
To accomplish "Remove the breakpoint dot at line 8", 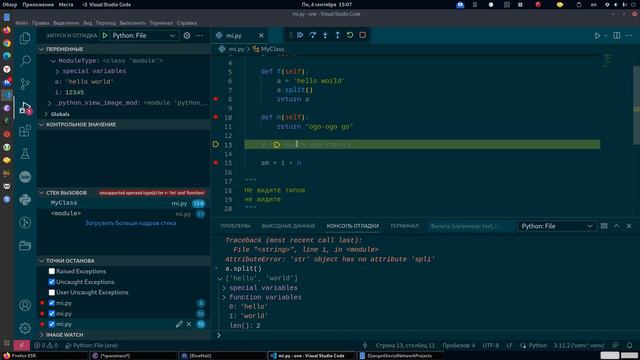I will [216, 99].
